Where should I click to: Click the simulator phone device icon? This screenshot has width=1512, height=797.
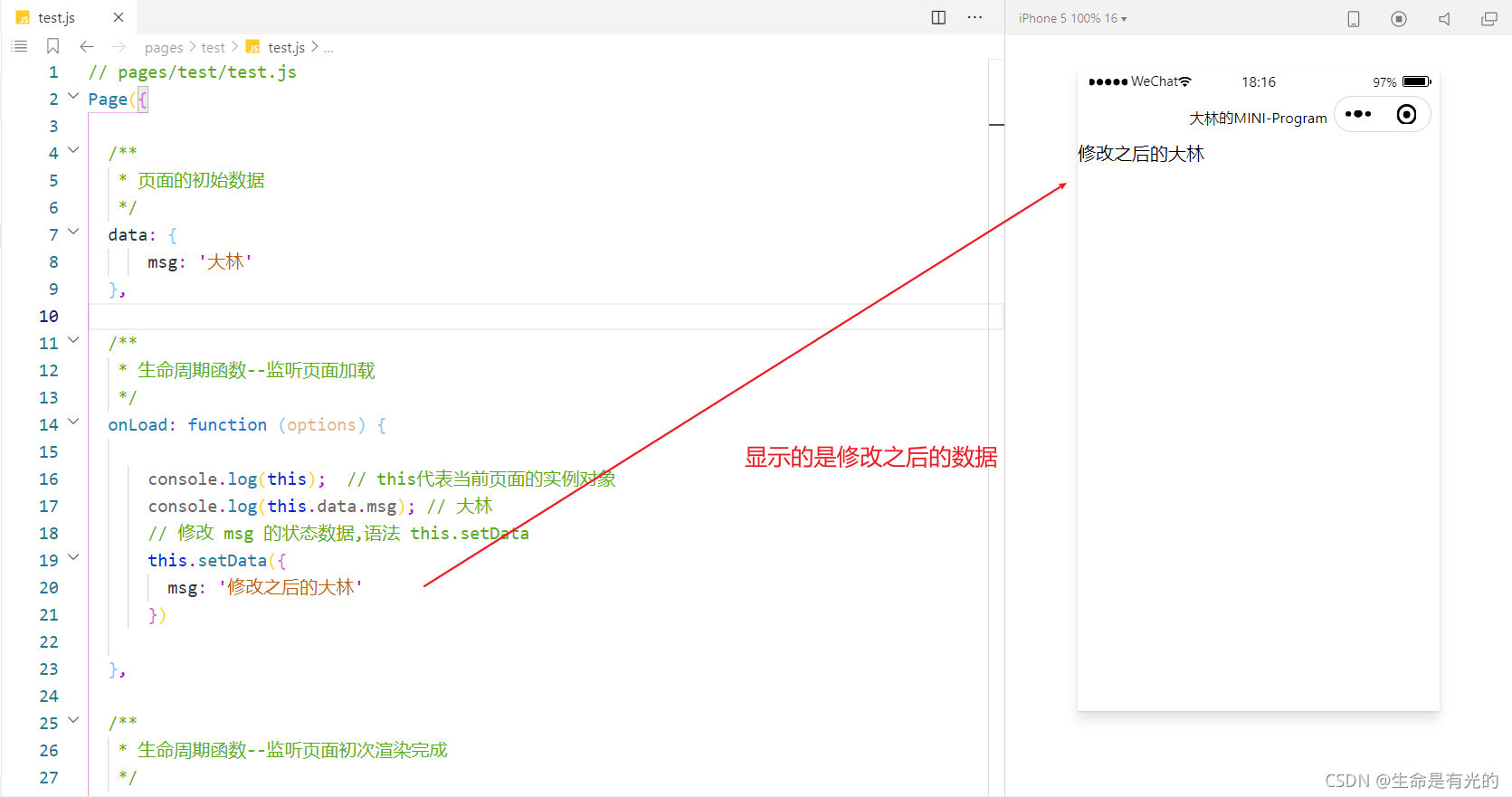click(x=1354, y=18)
